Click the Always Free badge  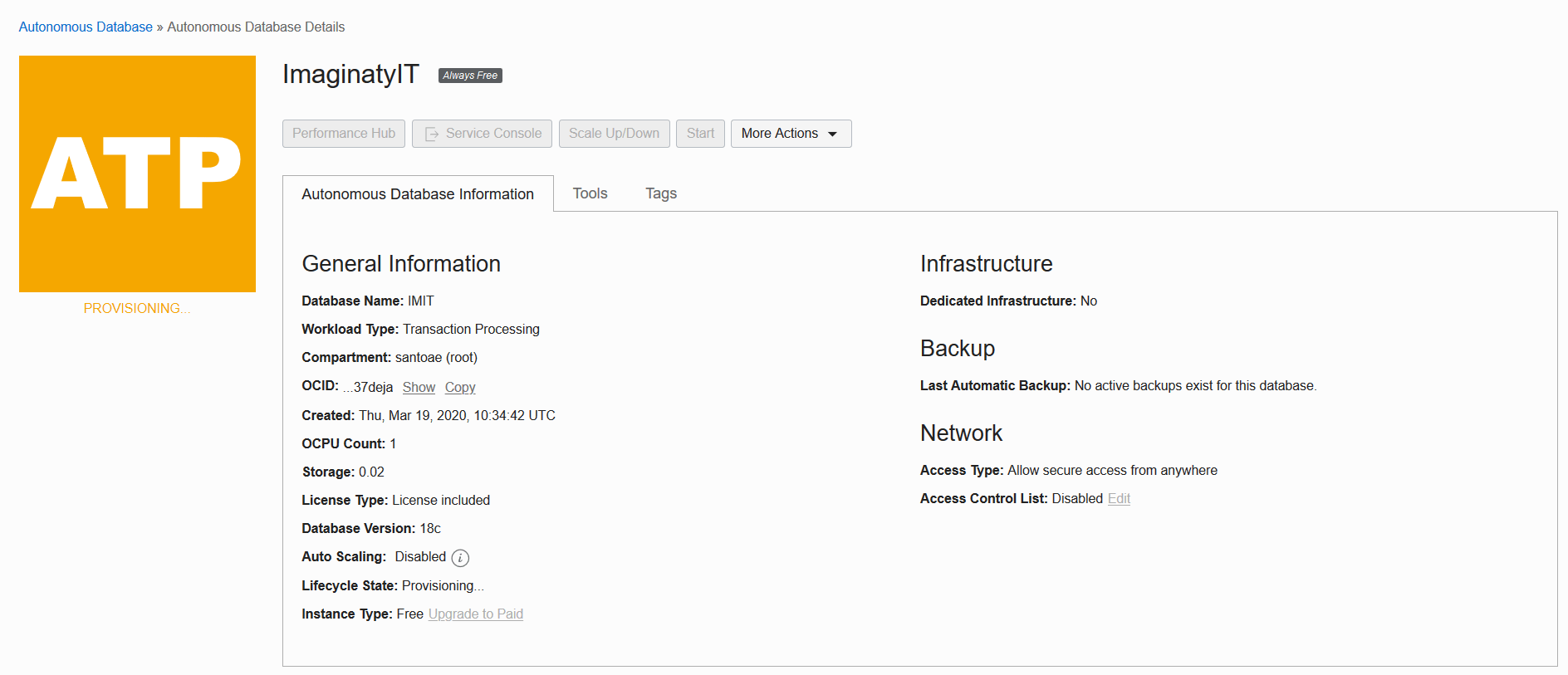pos(470,76)
